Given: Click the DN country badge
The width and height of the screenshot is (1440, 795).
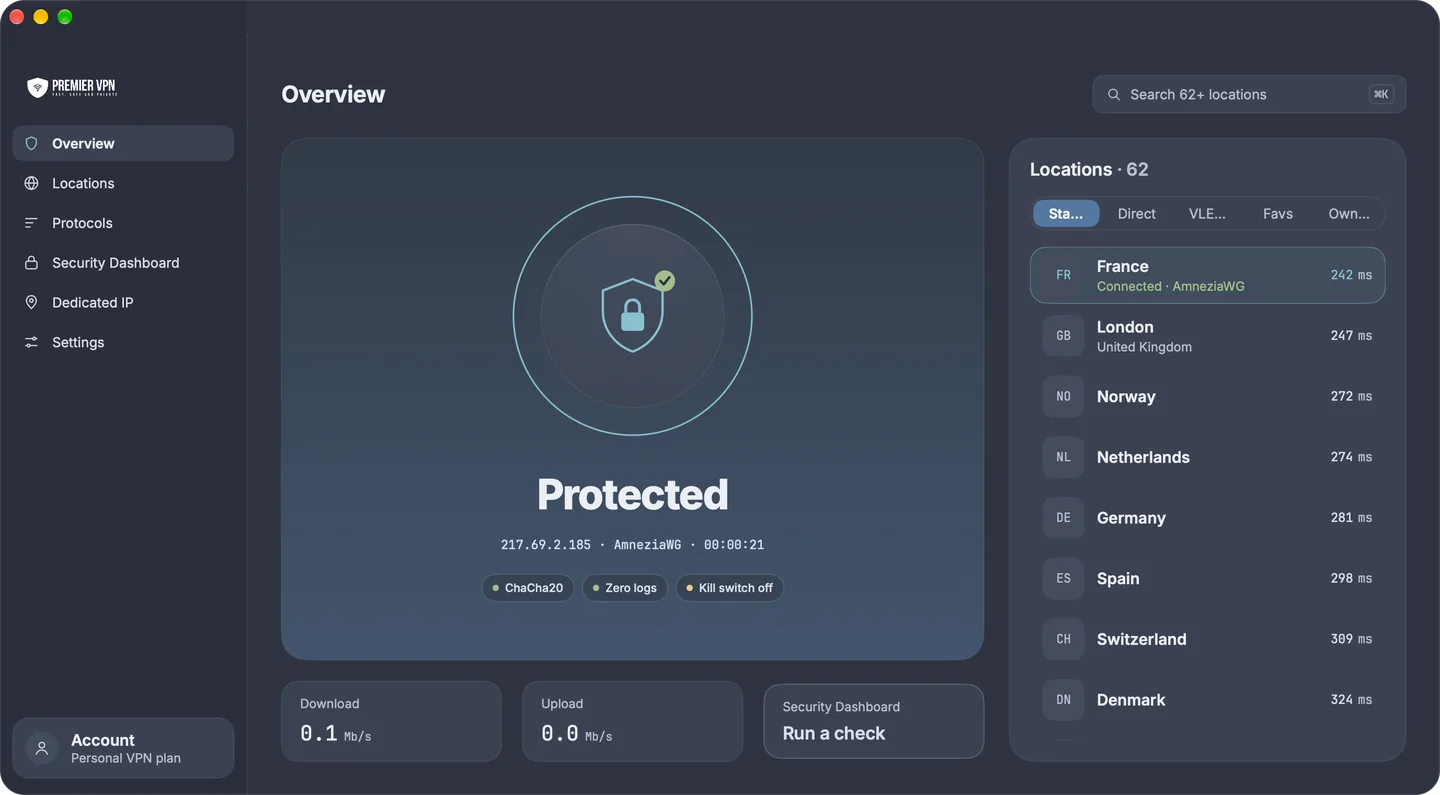Looking at the screenshot, I should point(1063,700).
